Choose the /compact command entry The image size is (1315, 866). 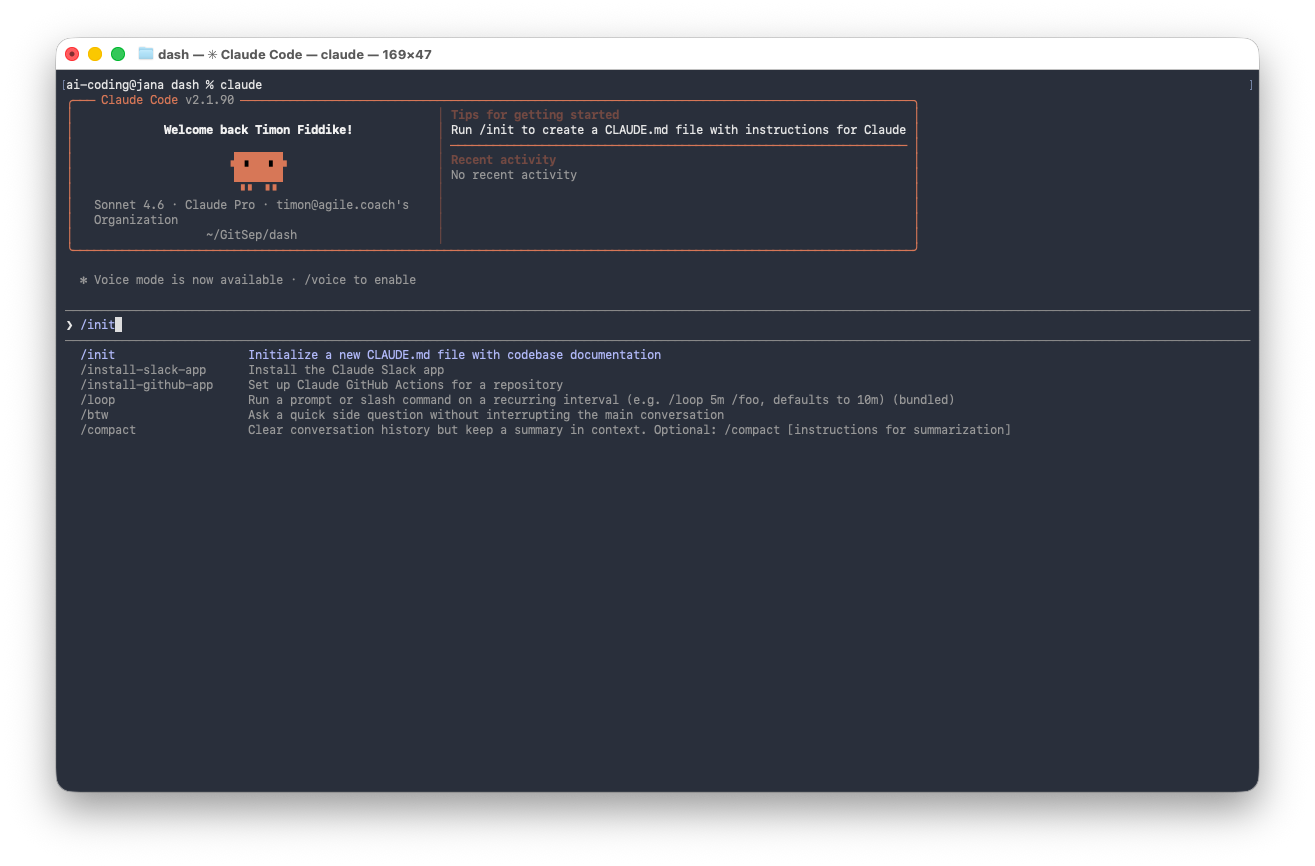(x=108, y=430)
